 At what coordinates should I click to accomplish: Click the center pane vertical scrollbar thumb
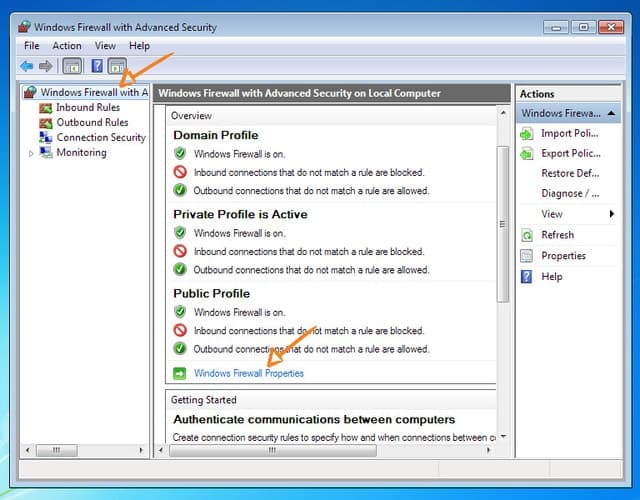point(503,224)
